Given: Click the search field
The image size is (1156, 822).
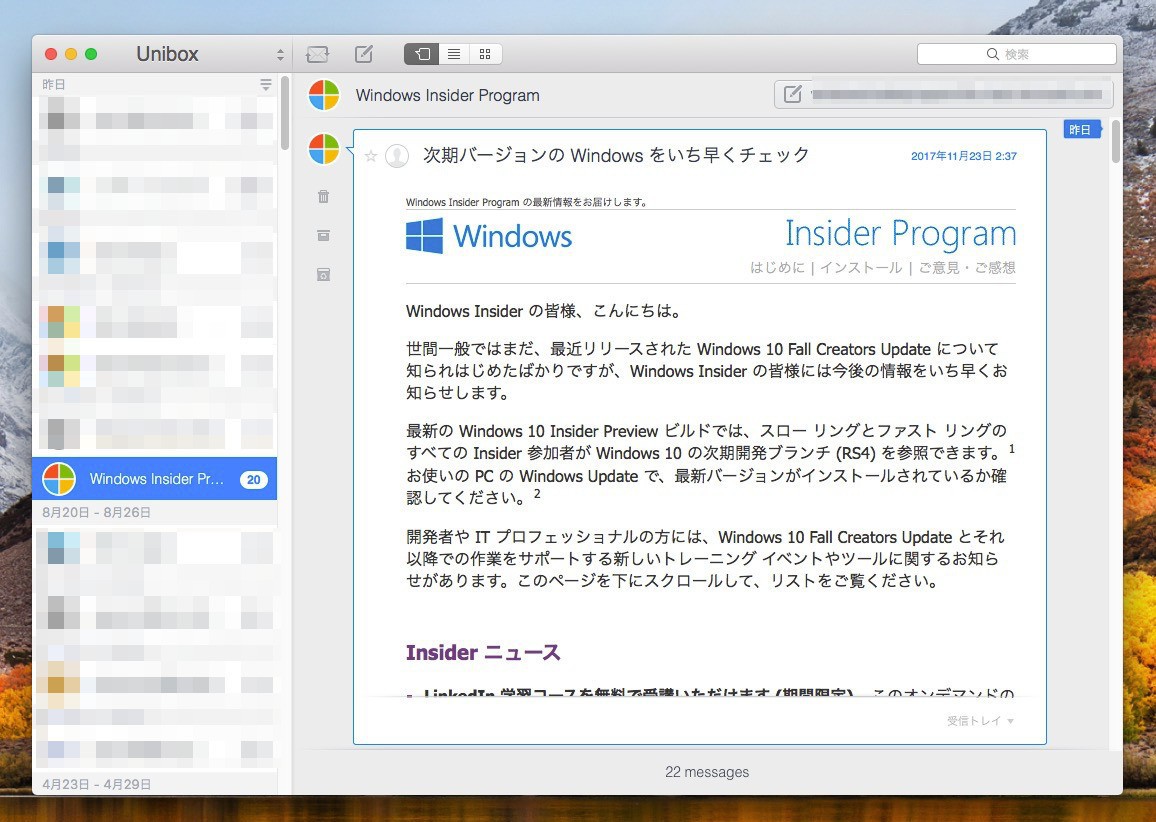Looking at the screenshot, I should coord(1016,54).
